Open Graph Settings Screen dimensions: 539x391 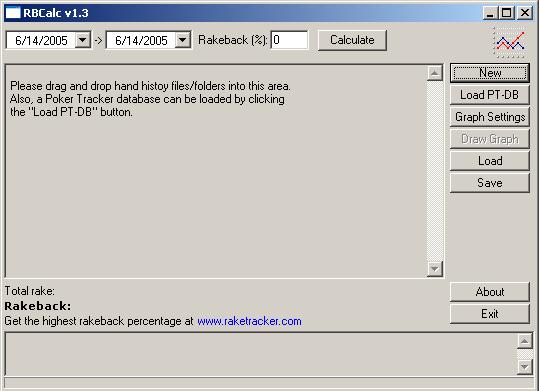tap(490, 117)
